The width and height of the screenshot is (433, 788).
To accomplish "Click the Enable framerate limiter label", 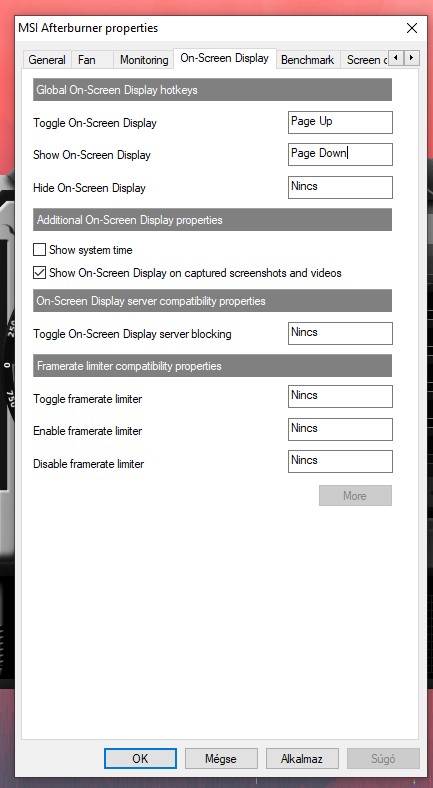I will [87, 431].
